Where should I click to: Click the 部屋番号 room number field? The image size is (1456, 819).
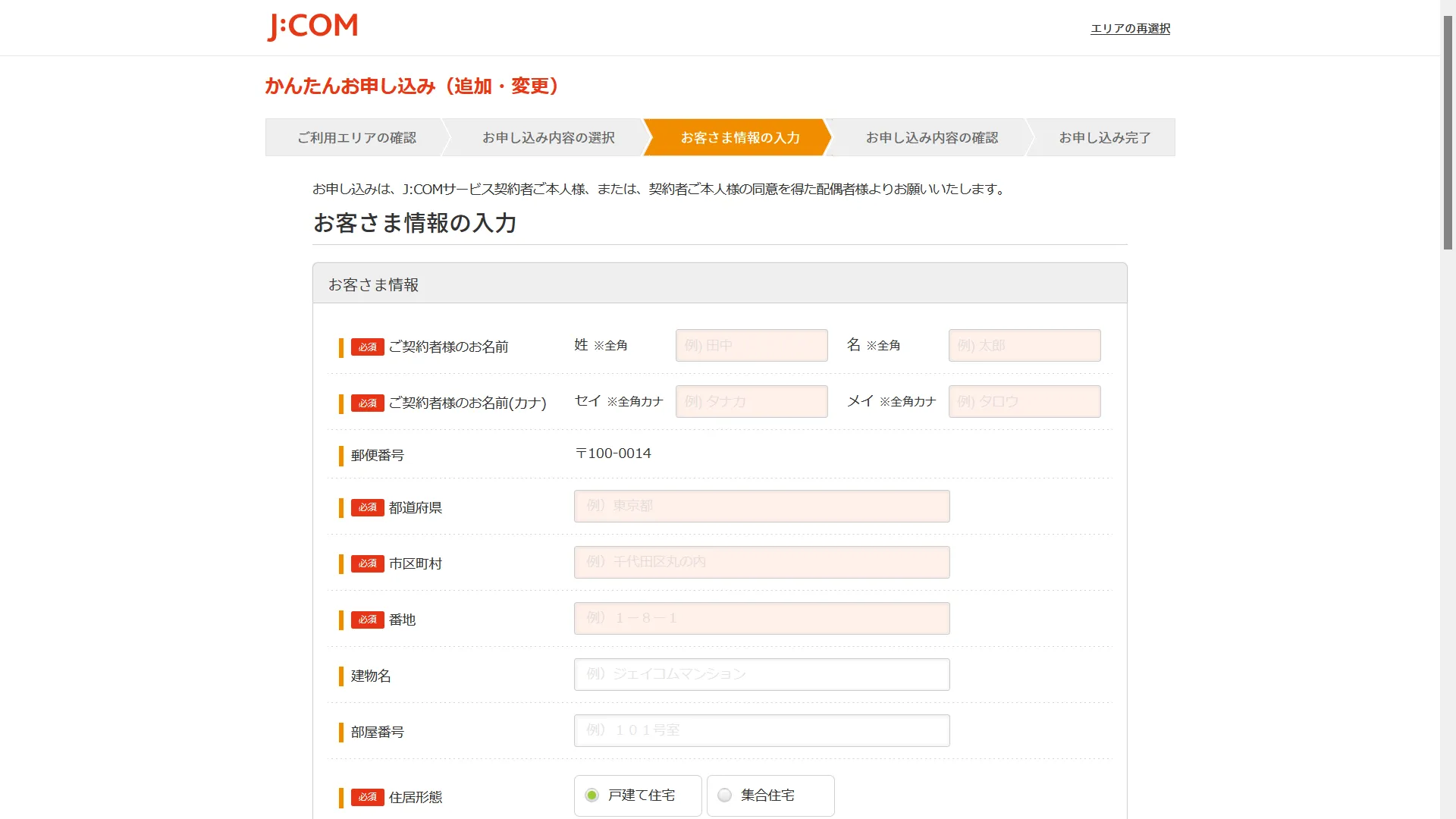[x=761, y=730]
